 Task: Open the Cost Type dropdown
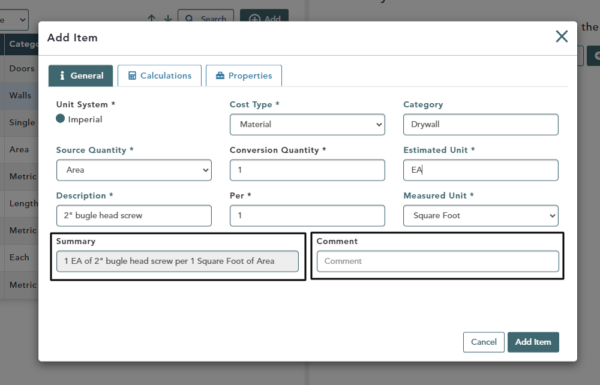coord(307,124)
